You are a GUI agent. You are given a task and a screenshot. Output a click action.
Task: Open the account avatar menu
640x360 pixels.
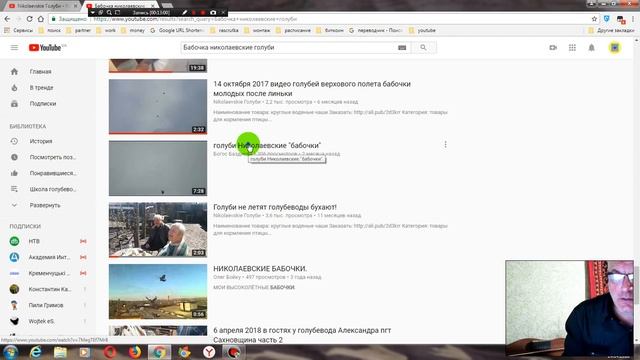coord(615,48)
